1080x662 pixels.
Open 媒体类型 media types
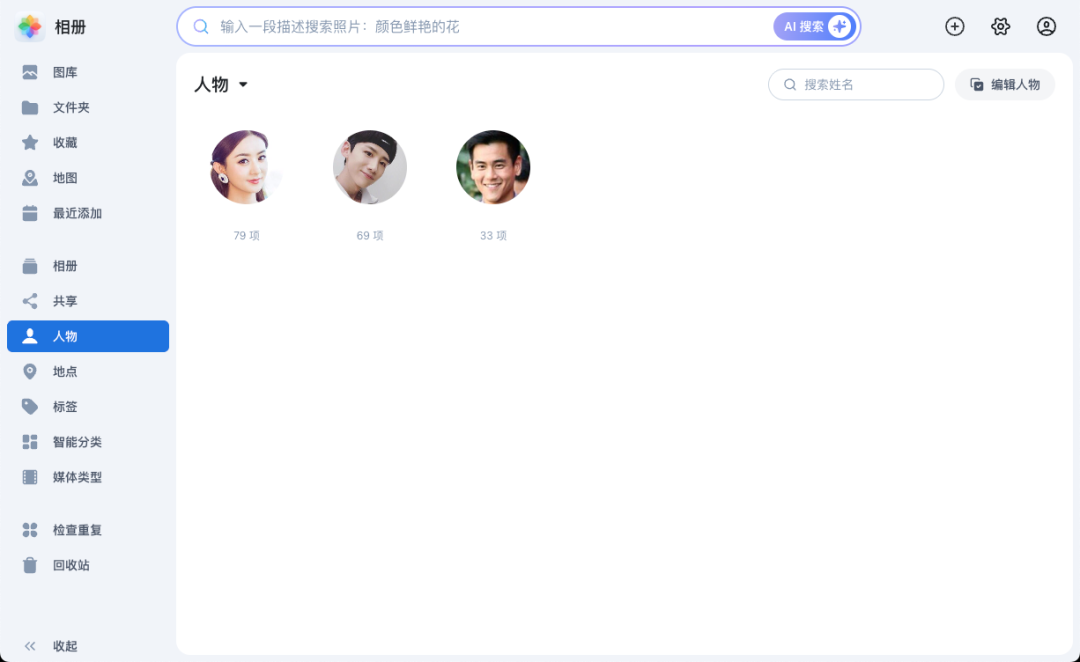click(x=70, y=476)
